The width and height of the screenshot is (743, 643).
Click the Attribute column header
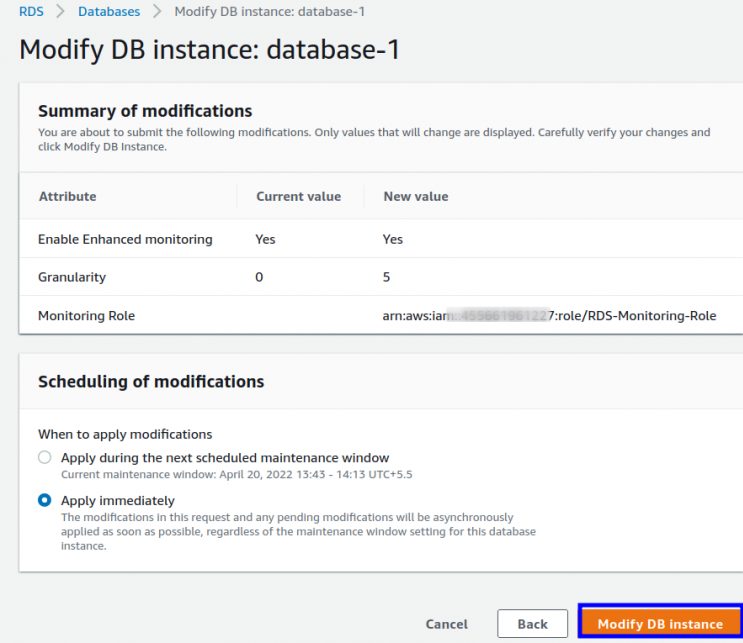[x=67, y=197]
